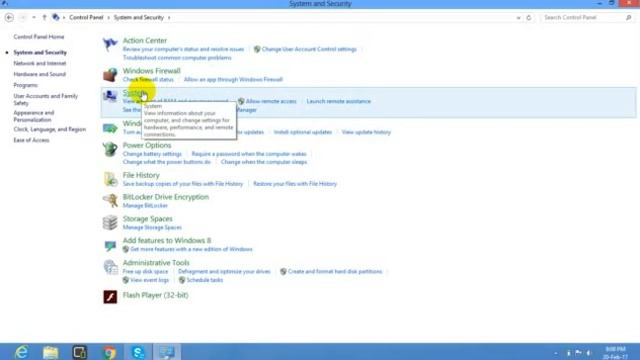
Task: Click Restore your files with File History
Action: [295, 184]
